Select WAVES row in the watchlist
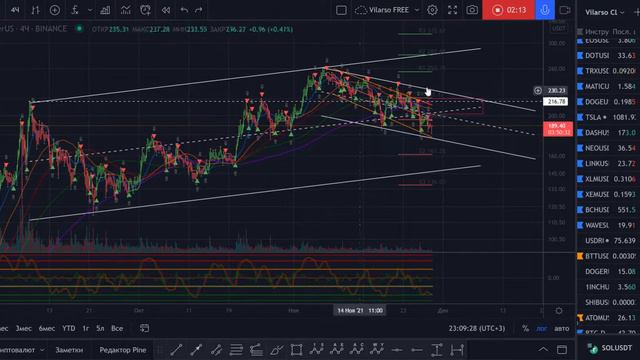The width and height of the screenshot is (640, 360). tap(608, 225)
